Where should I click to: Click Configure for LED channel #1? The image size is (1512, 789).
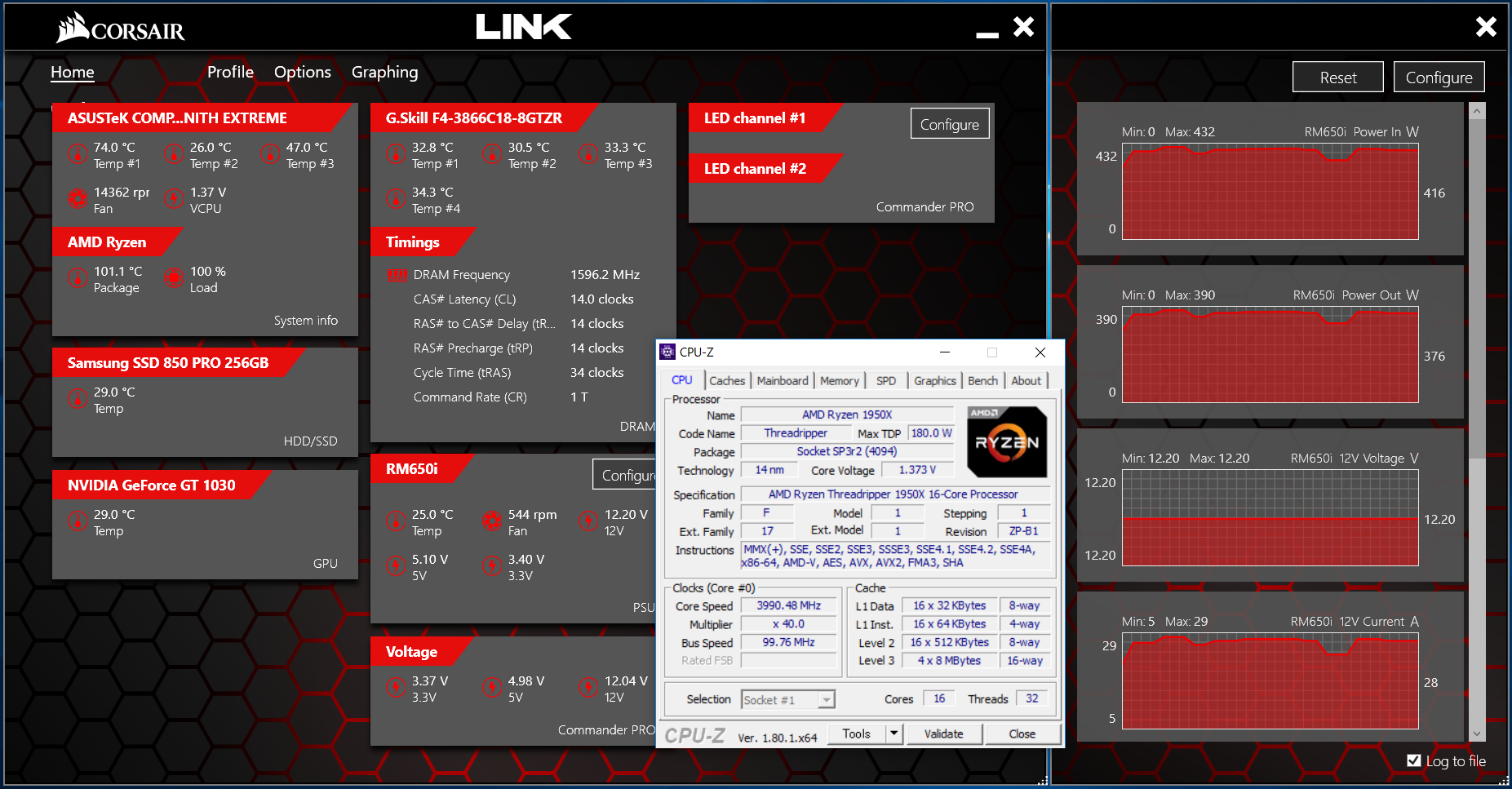950,124
